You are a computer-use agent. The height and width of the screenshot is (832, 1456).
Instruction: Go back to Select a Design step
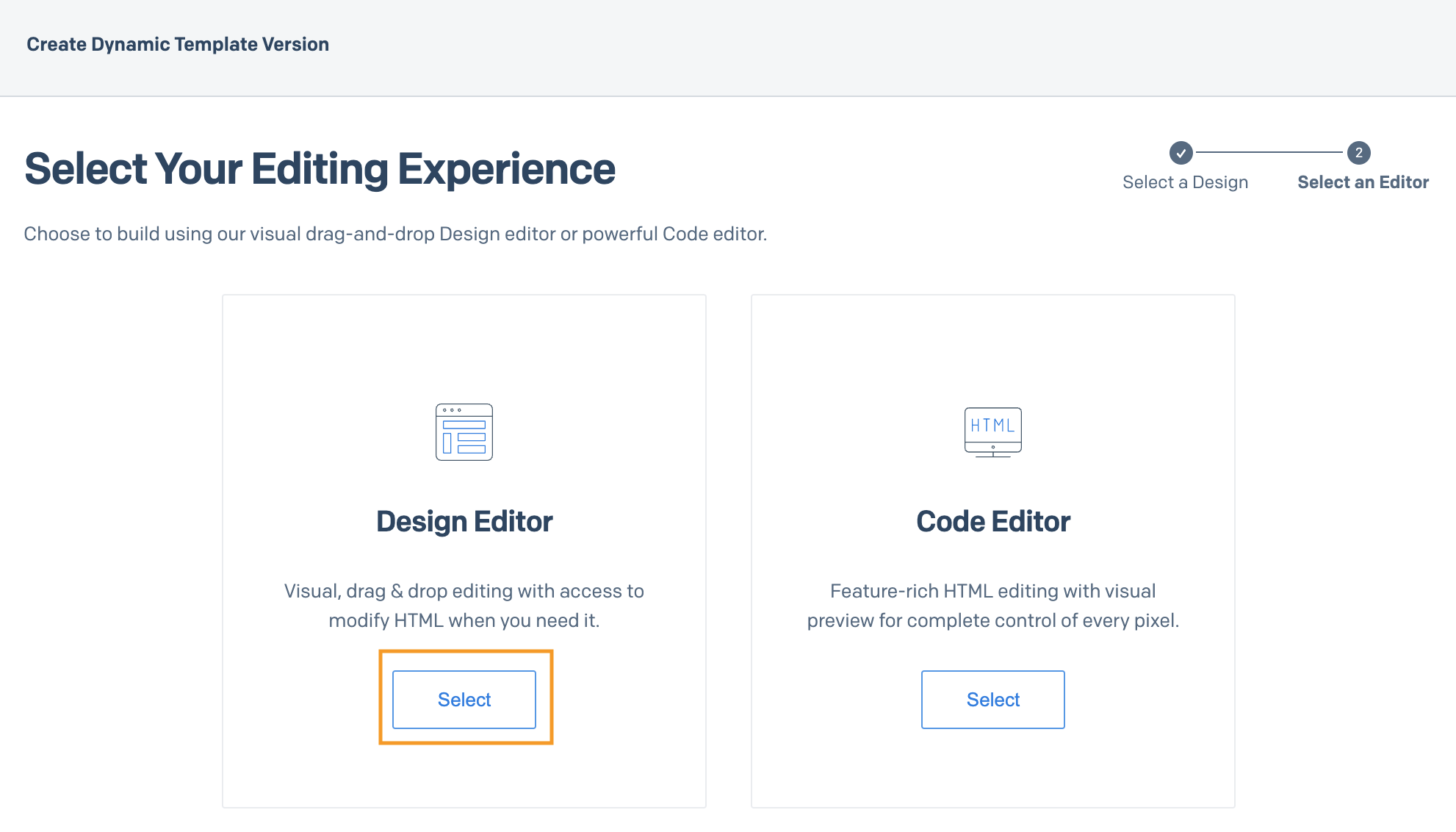point(1185,182)
